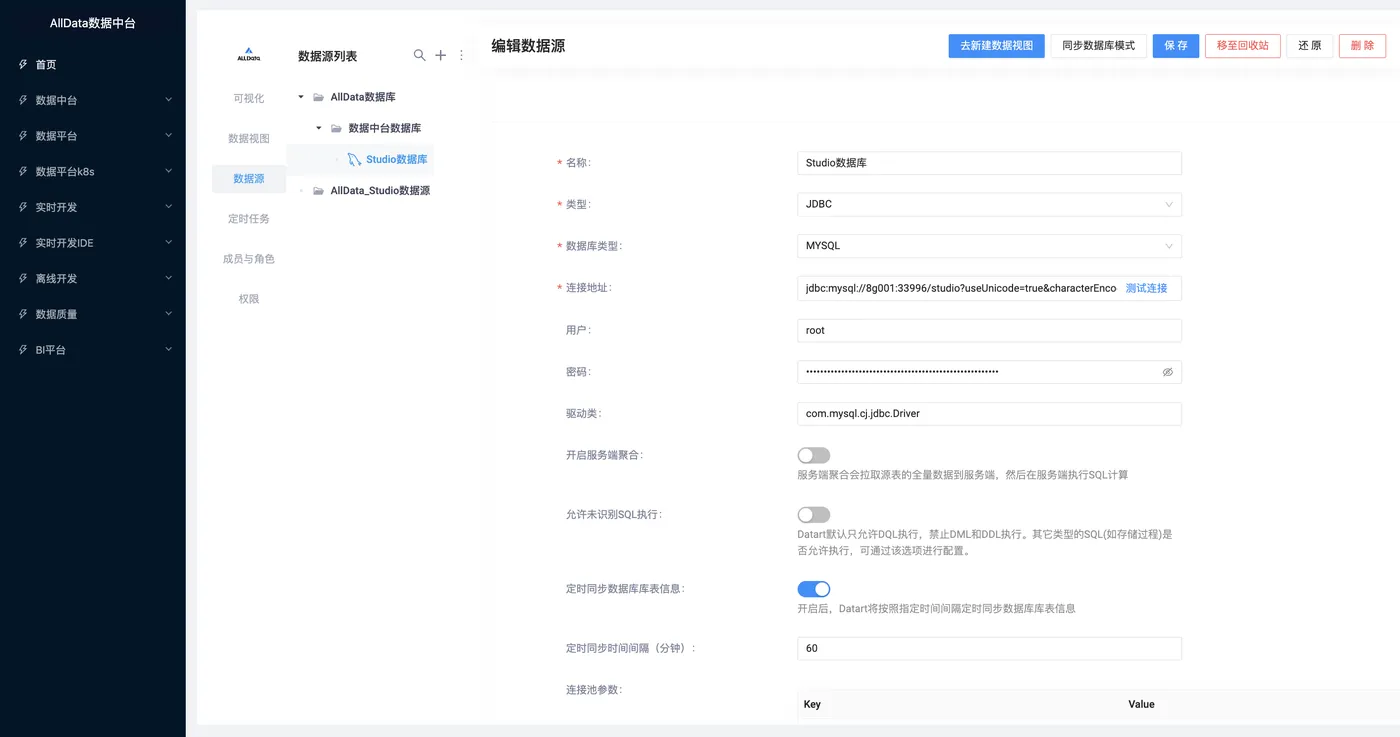The height and width of the screenshot is (737, 1400).
Task: Select AllData_Studio数据源 in the tree
Action: tap(380, 190)
